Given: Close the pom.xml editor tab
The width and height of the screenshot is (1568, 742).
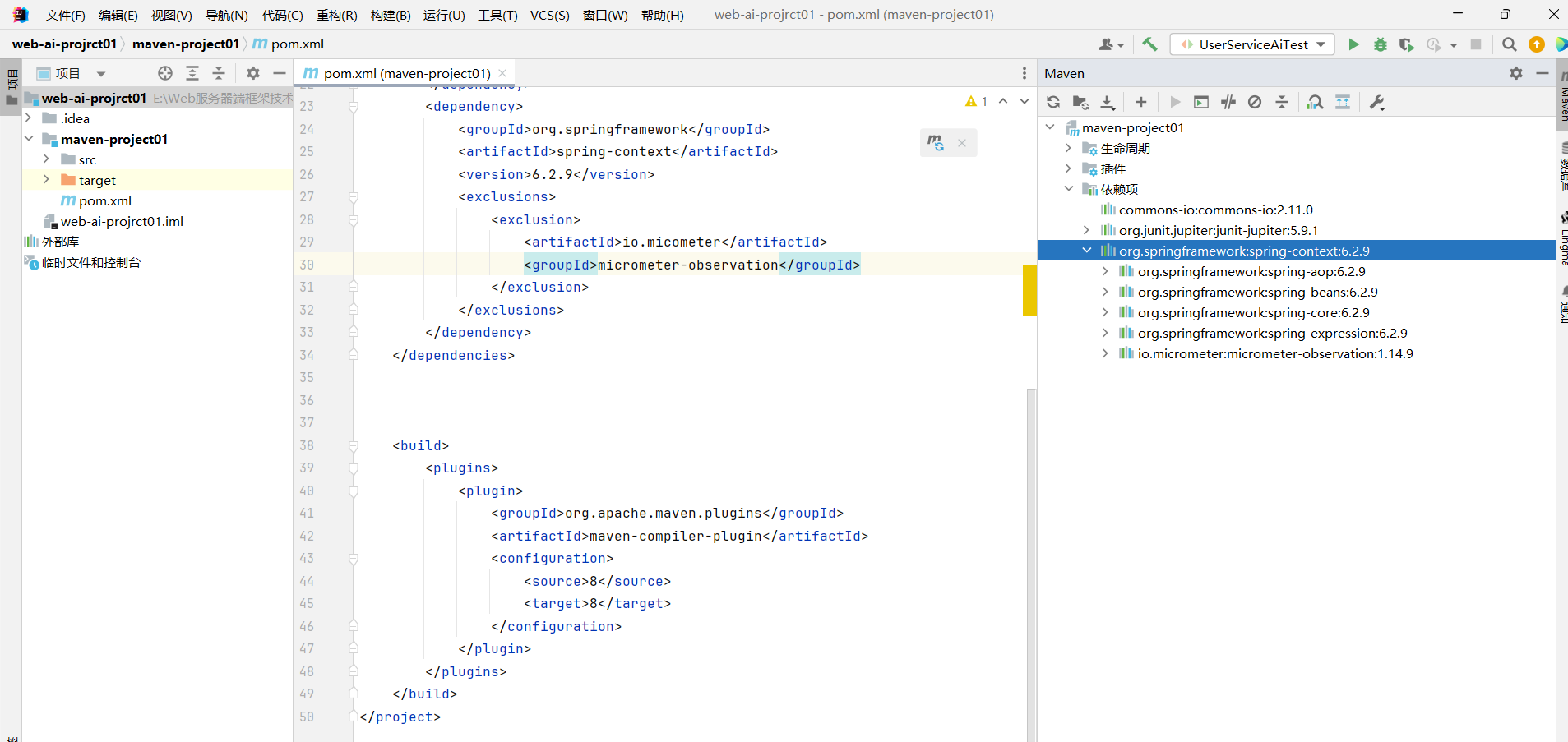Looking at the screenshot, I should click(502, 73).
